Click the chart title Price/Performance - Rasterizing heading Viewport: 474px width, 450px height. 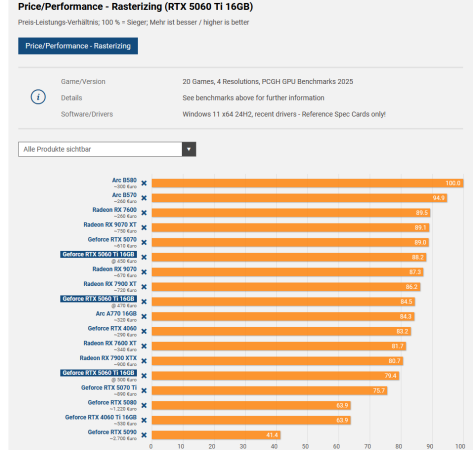135,7
